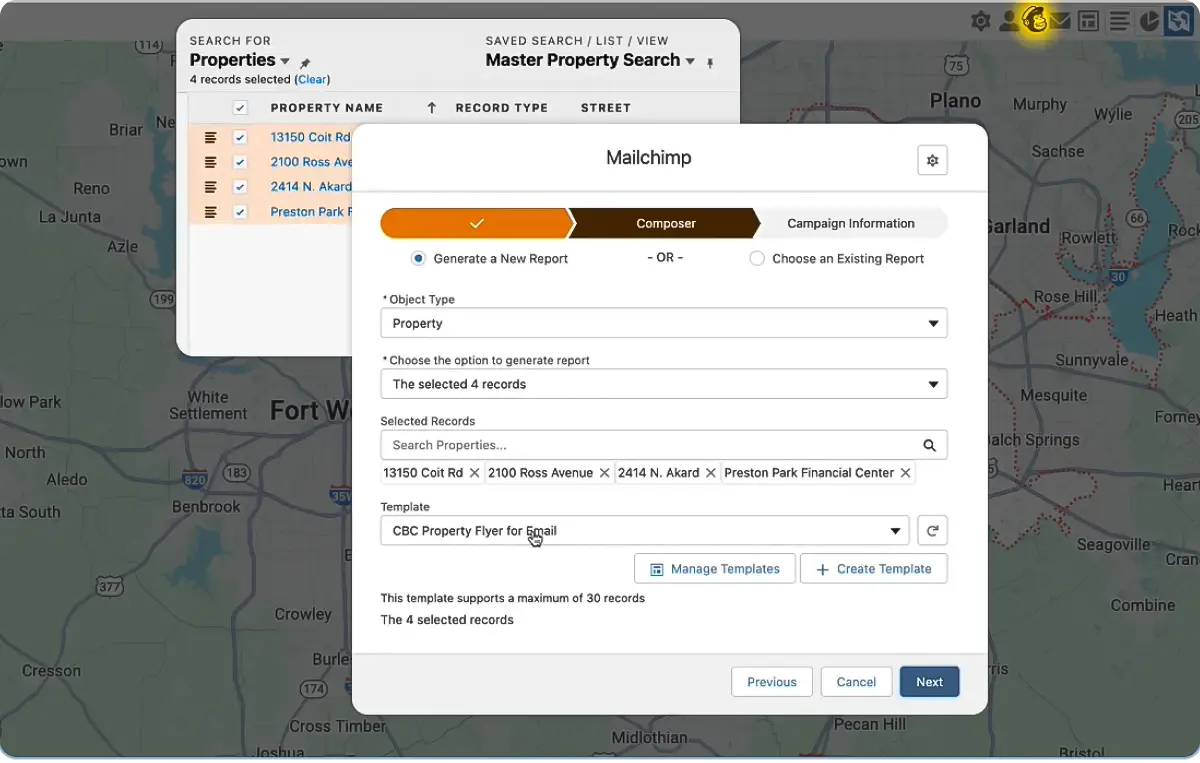This screenshot has width=1200, height=763.
Task: Click the Mesquite label on the map
Action: pos(1053,396)
